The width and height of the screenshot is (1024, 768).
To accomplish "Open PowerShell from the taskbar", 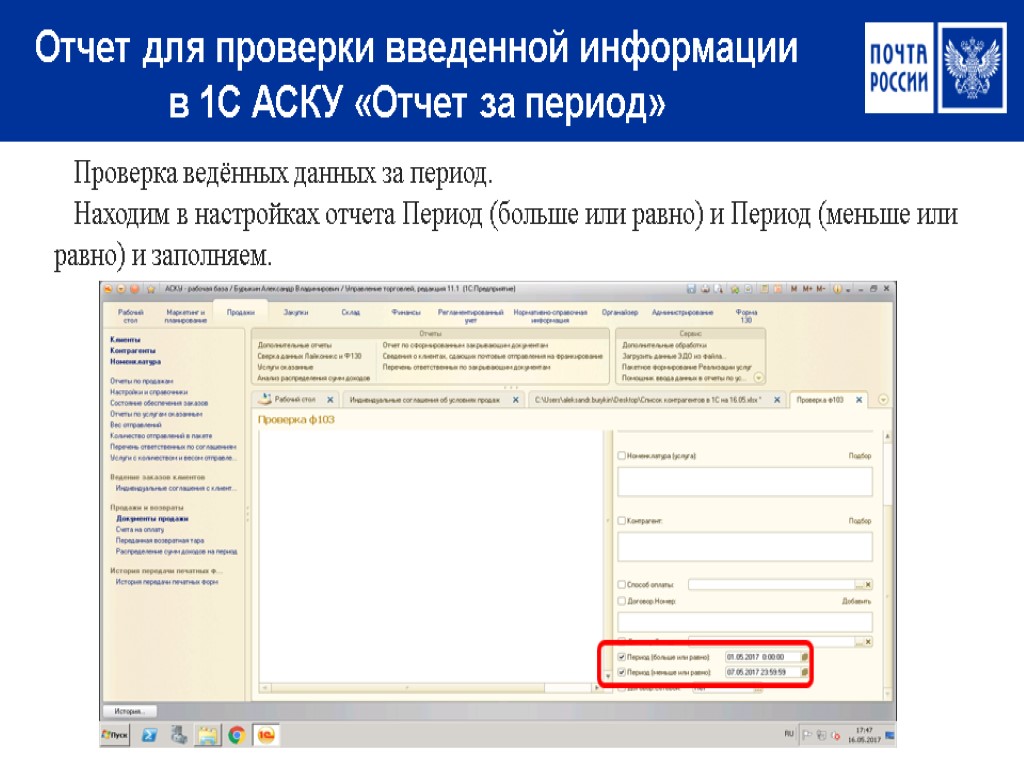I will 149,735.
